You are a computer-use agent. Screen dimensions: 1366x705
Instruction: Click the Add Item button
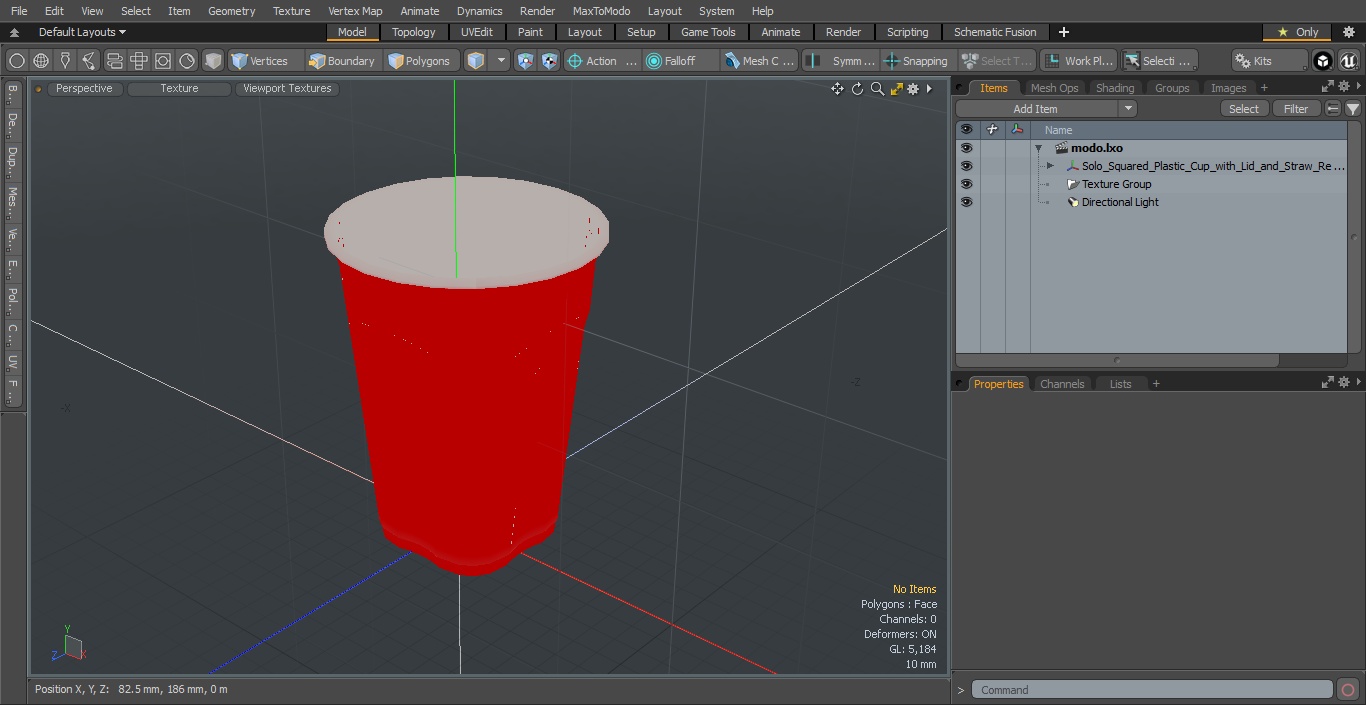pyautogui.click(x=1035, y=109)
